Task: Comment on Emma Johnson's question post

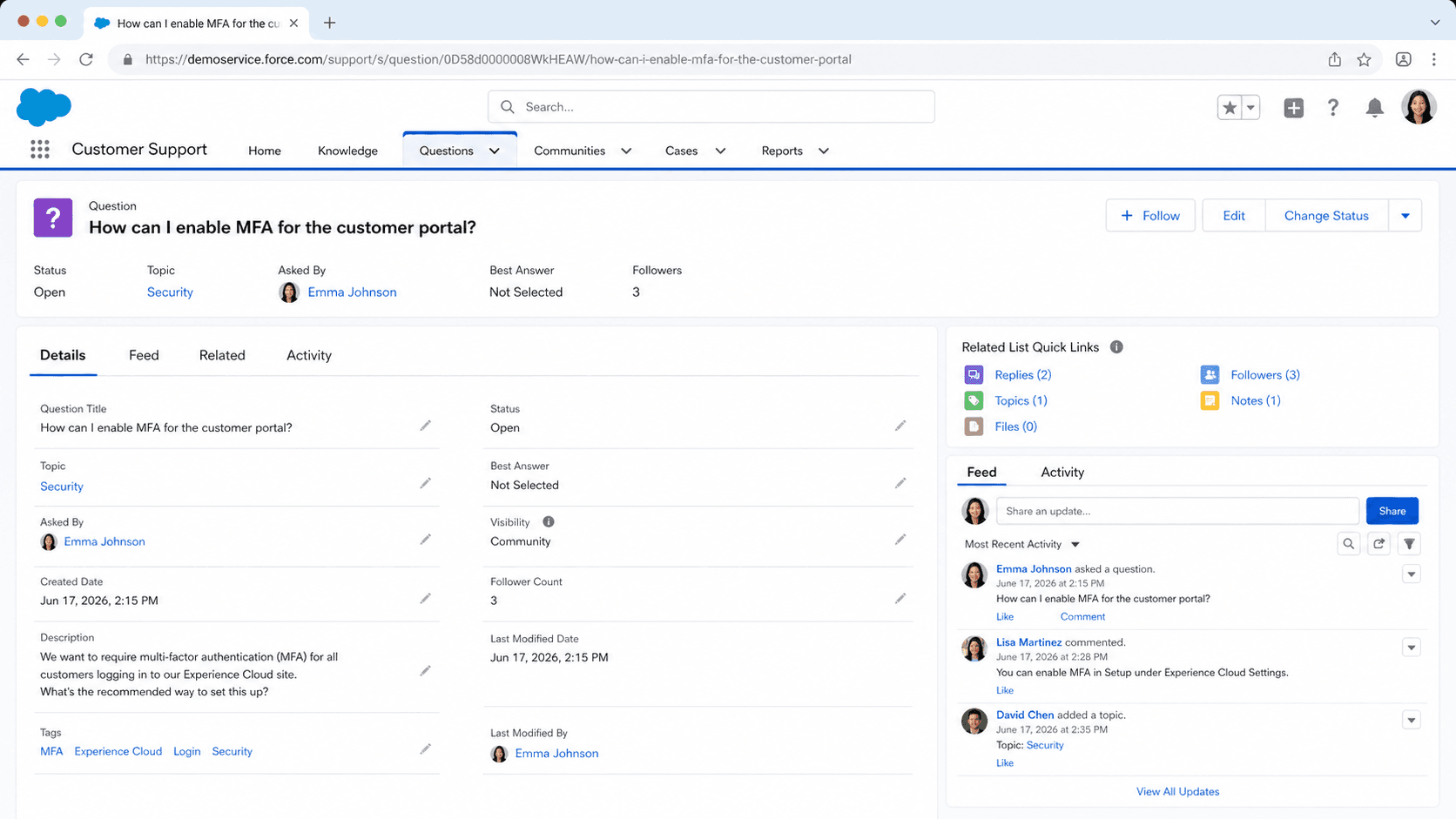Action: (1082, 616)
